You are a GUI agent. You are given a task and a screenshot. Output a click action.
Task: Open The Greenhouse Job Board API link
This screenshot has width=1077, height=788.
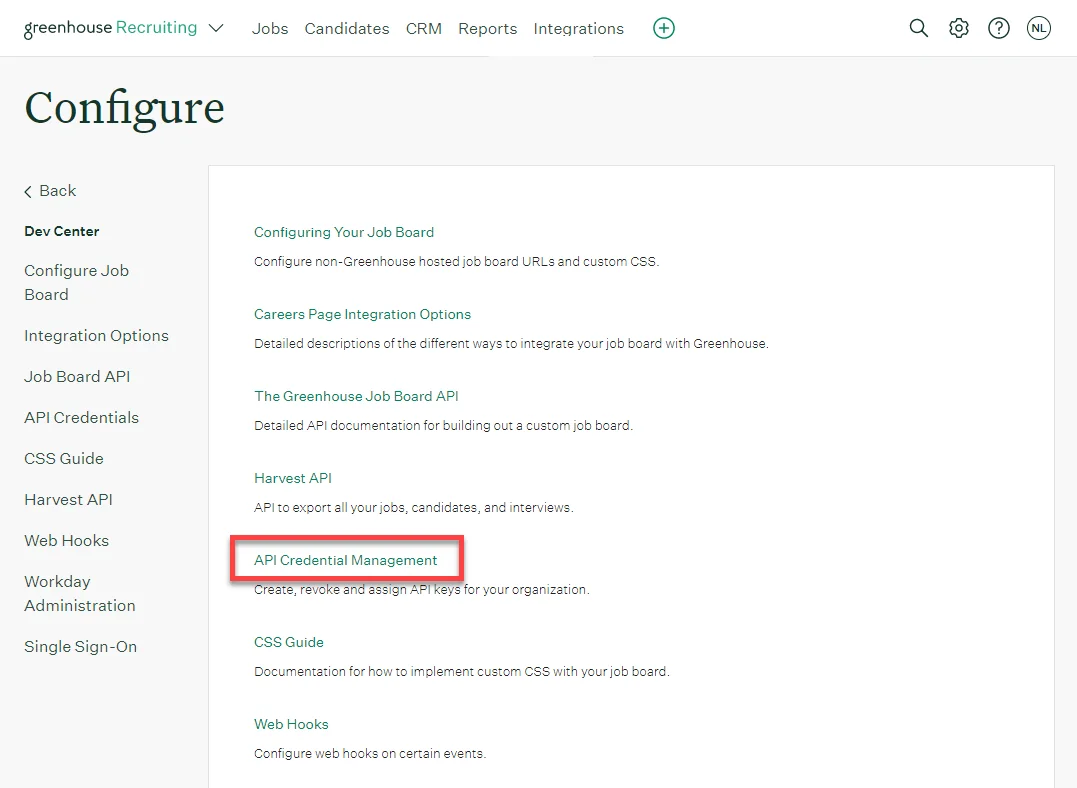click(x=356, y=396)
